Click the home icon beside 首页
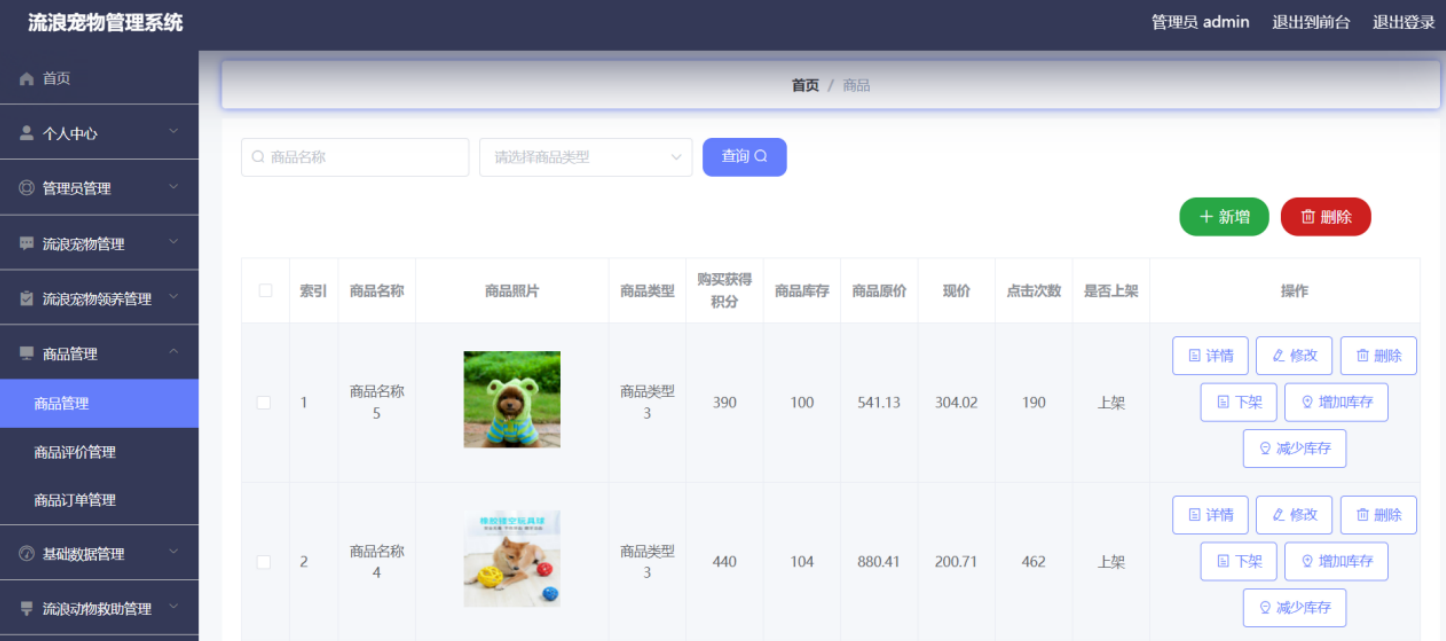 click(x=26, y=77)
